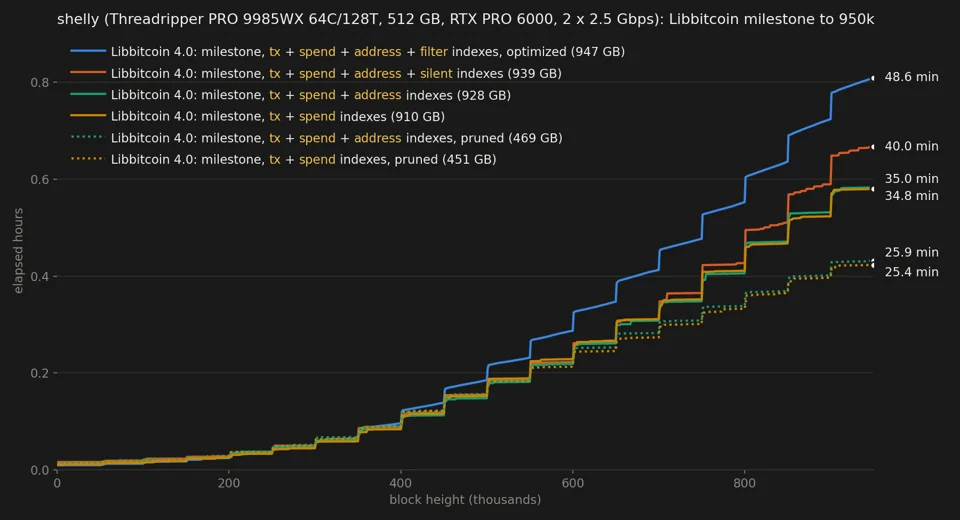Click the y-axis tick label '0.4'

(39, 276)
